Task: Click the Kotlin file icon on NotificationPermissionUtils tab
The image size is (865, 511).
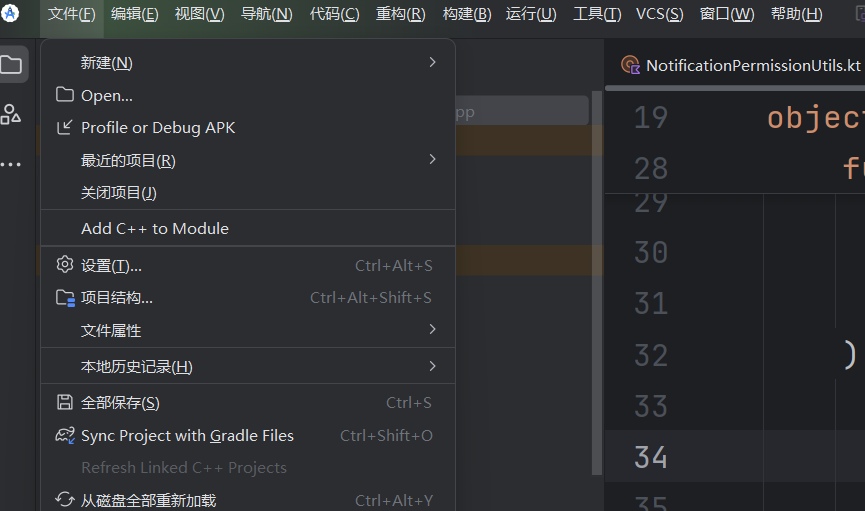Action: click(630, 65)
